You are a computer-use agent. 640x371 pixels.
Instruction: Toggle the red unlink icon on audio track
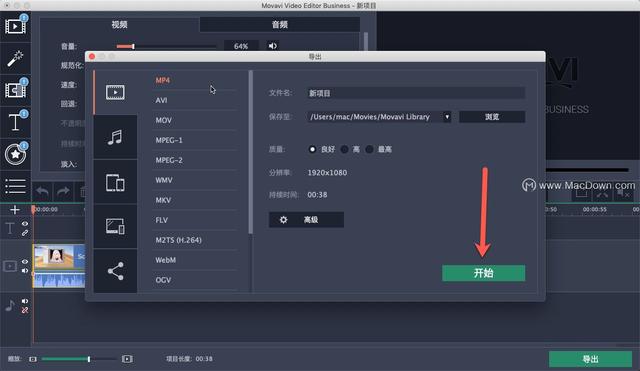click(25, 310)
